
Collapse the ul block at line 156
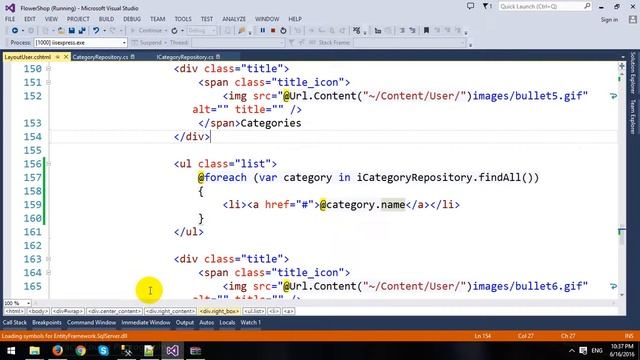[x=48, y=164]
